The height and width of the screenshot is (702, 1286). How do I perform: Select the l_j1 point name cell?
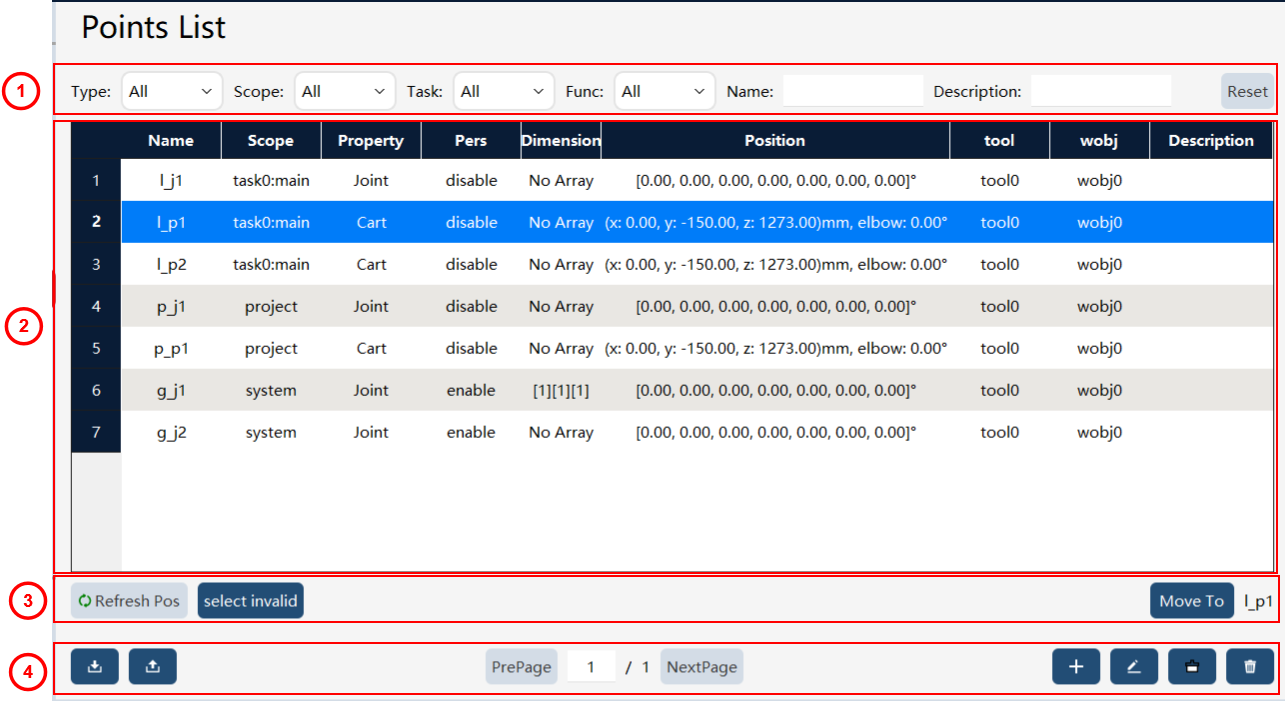point(171,181)
